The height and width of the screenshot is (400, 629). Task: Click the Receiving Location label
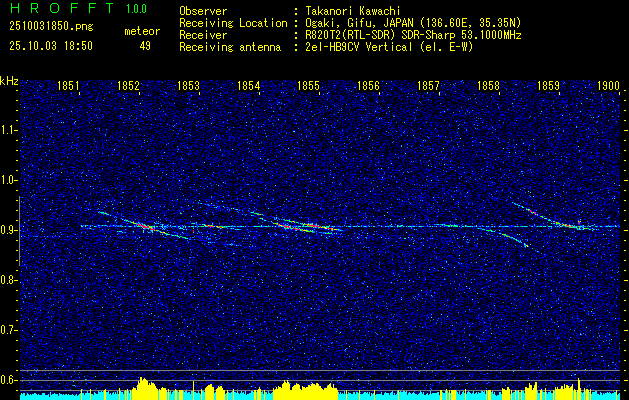[233, 23]
